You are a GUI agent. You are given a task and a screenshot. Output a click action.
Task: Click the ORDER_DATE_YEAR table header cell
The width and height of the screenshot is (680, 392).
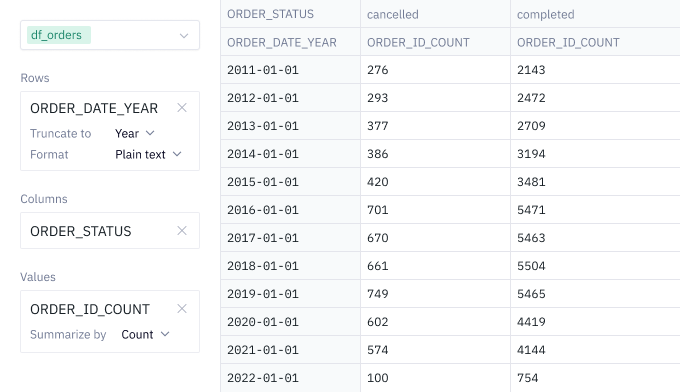pos(291,42)
